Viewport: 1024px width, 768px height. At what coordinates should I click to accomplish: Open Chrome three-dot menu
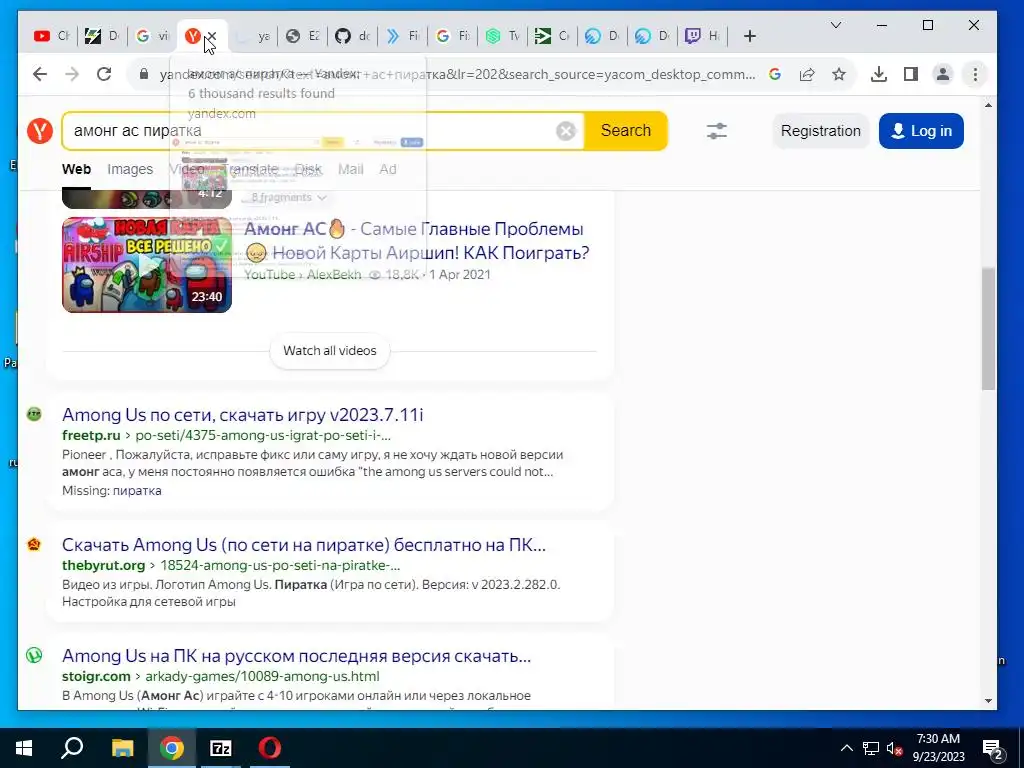click(975, 74)
